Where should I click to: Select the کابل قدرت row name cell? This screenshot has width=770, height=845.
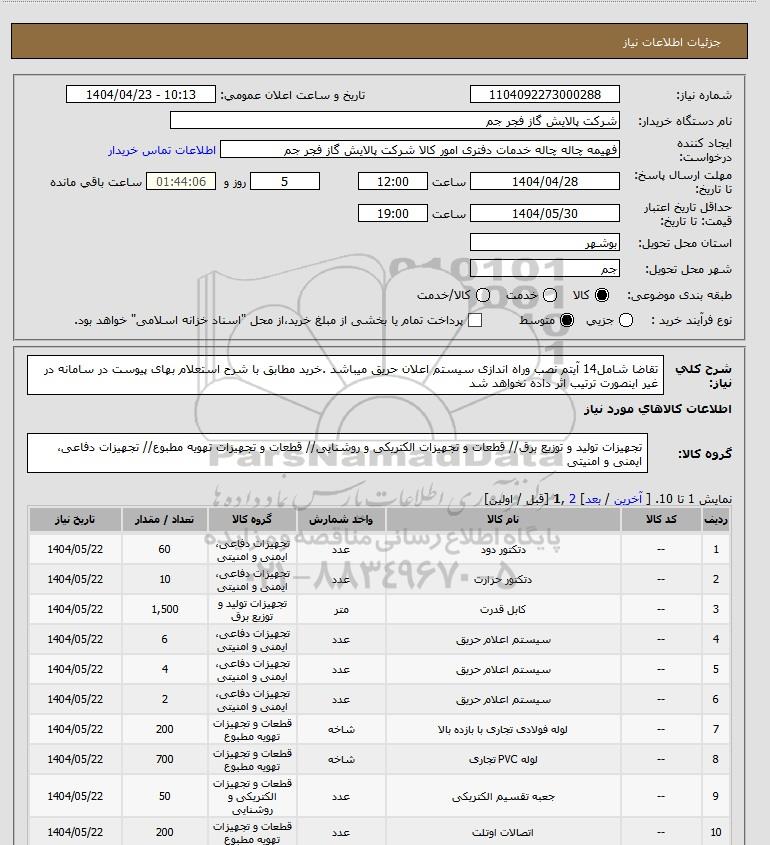coord(503,609)
